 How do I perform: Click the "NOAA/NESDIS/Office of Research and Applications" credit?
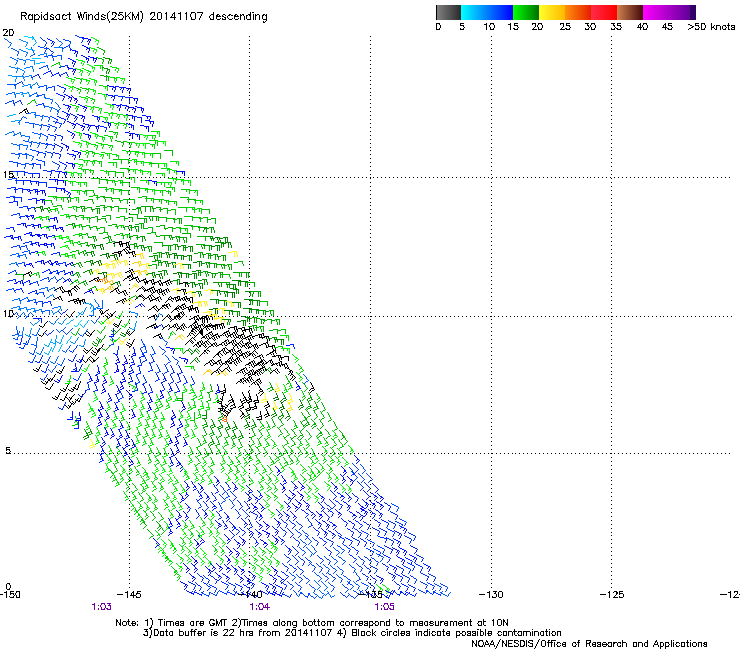click(589, 644)
